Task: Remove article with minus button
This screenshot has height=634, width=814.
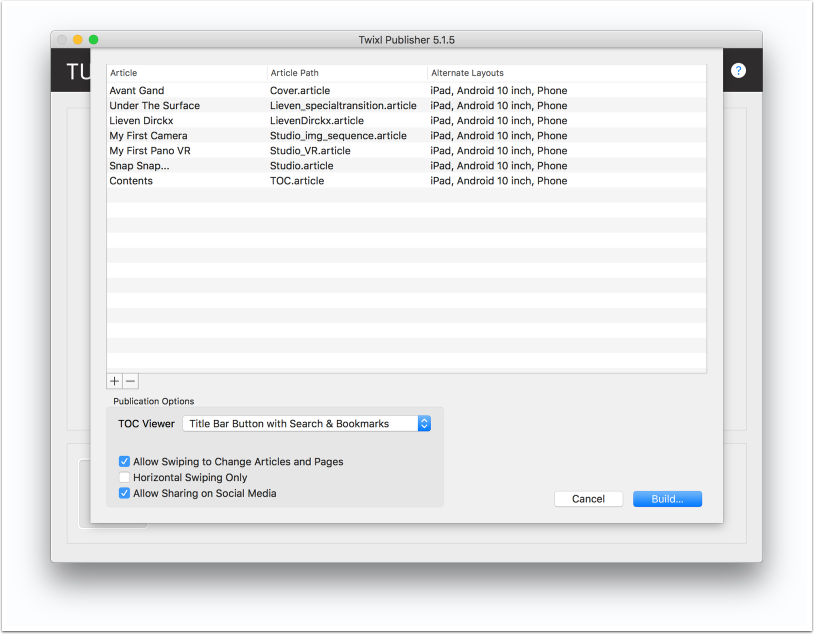Action: [130, 381]
